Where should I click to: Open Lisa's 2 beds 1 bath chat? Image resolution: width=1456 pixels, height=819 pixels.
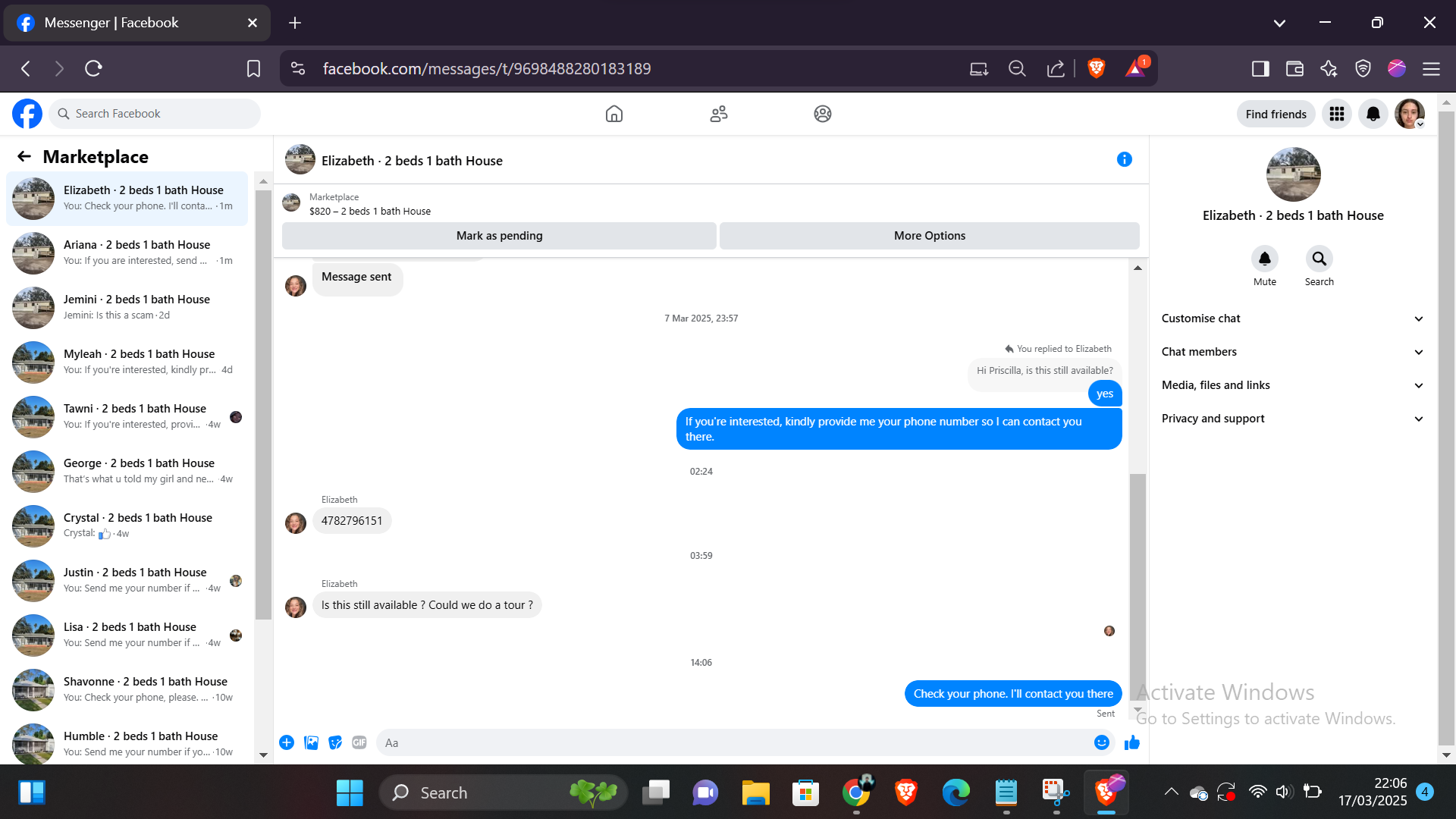(127, 635)
